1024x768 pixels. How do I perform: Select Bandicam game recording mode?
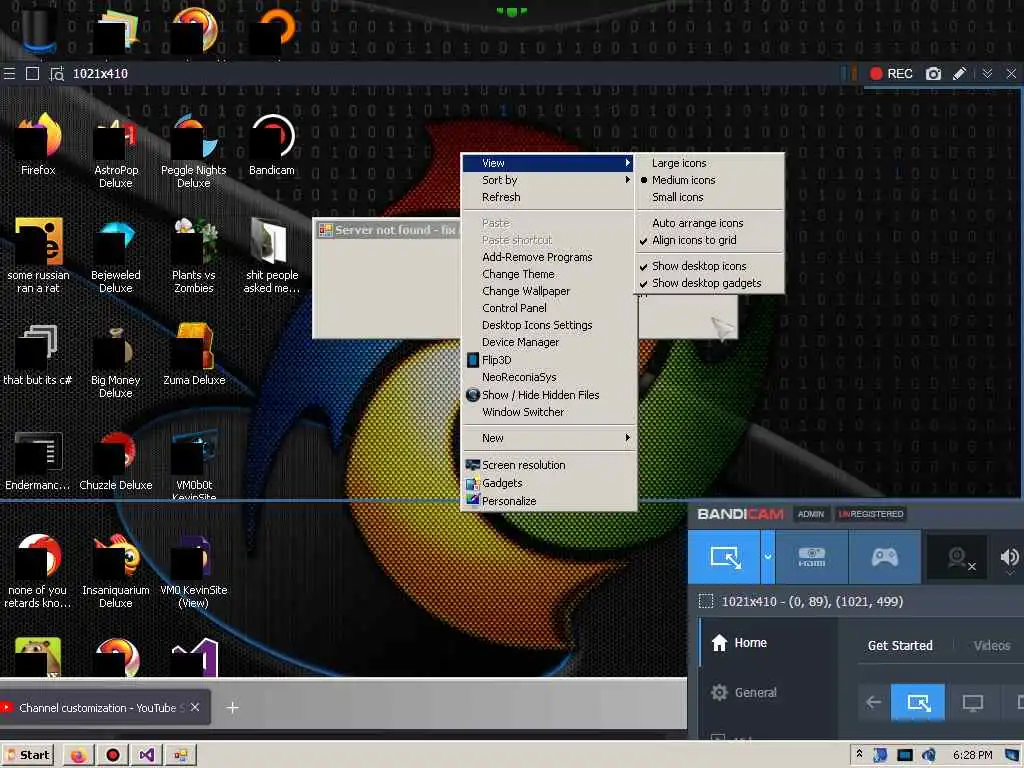885,557
